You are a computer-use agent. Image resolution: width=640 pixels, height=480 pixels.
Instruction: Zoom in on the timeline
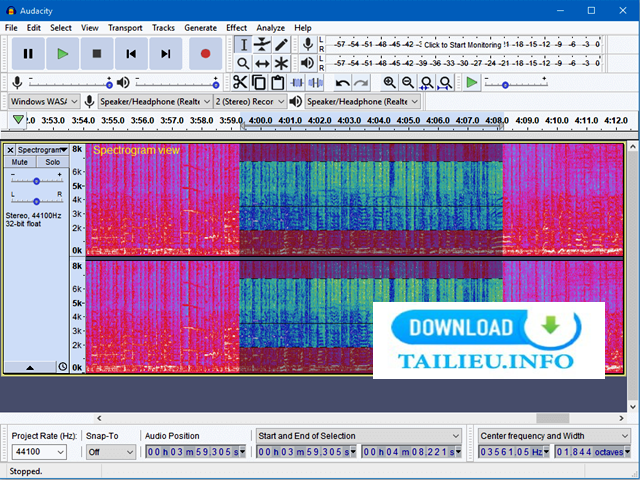pos(389,83)
